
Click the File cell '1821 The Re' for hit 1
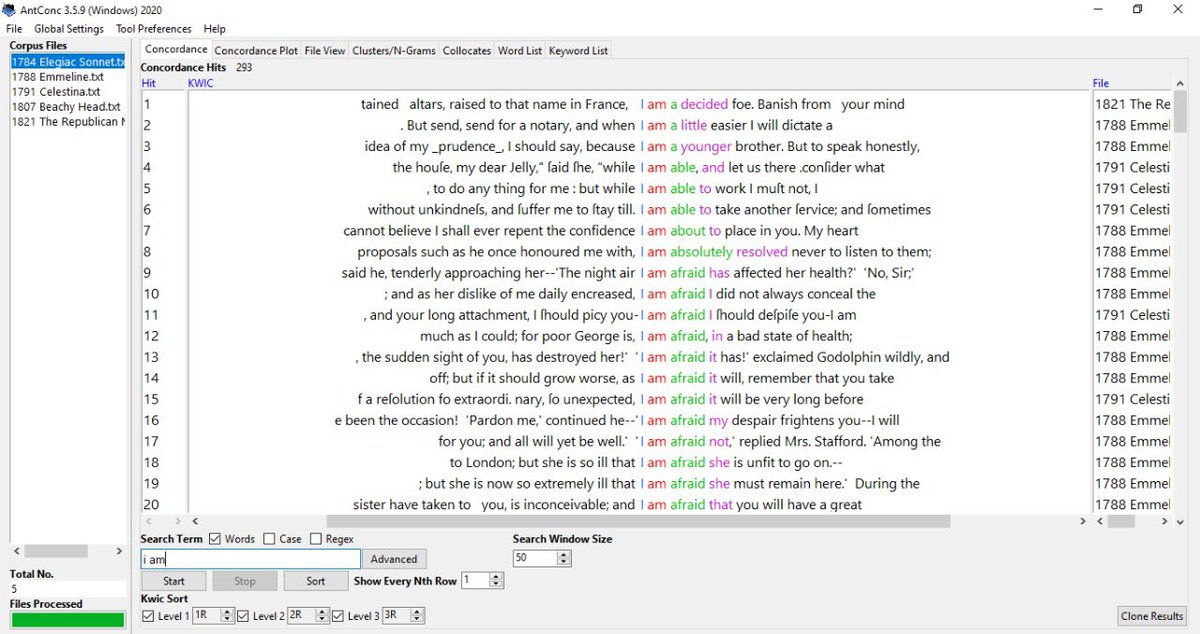(1132, 104)
